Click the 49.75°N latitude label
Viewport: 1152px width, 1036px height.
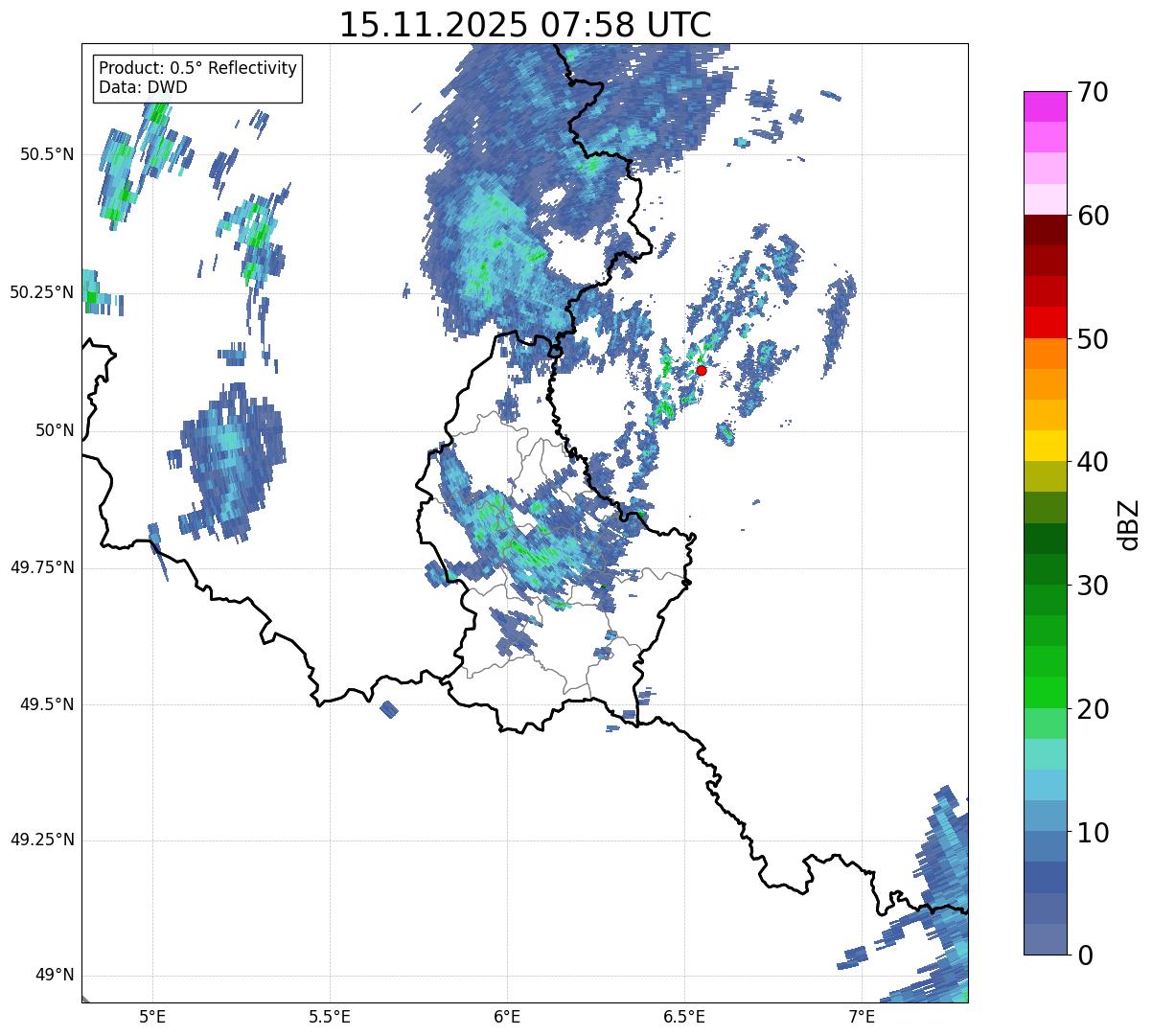click(x=42, y=567)
